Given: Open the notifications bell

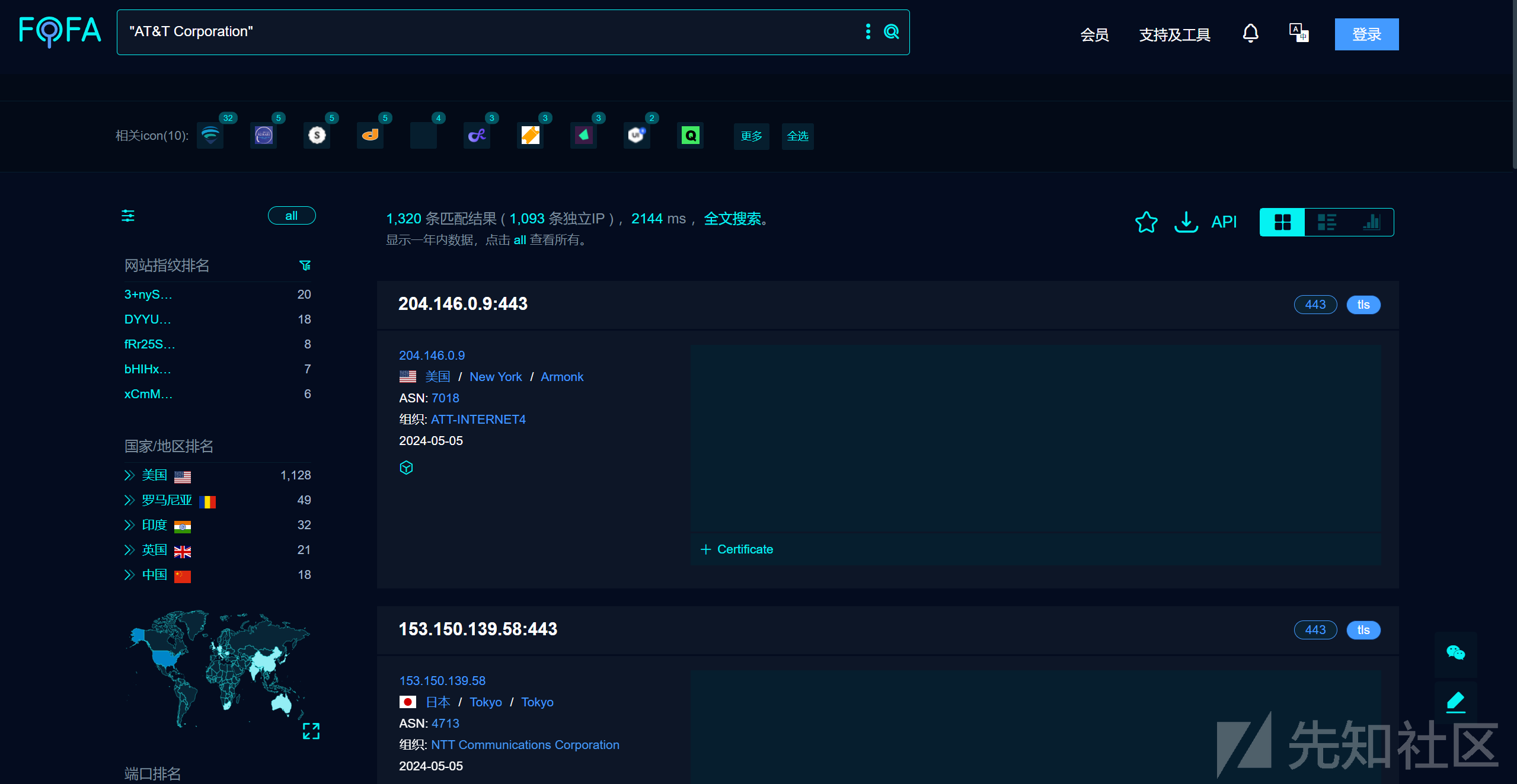Looking at the screenshot, I should click(1250, 33).
